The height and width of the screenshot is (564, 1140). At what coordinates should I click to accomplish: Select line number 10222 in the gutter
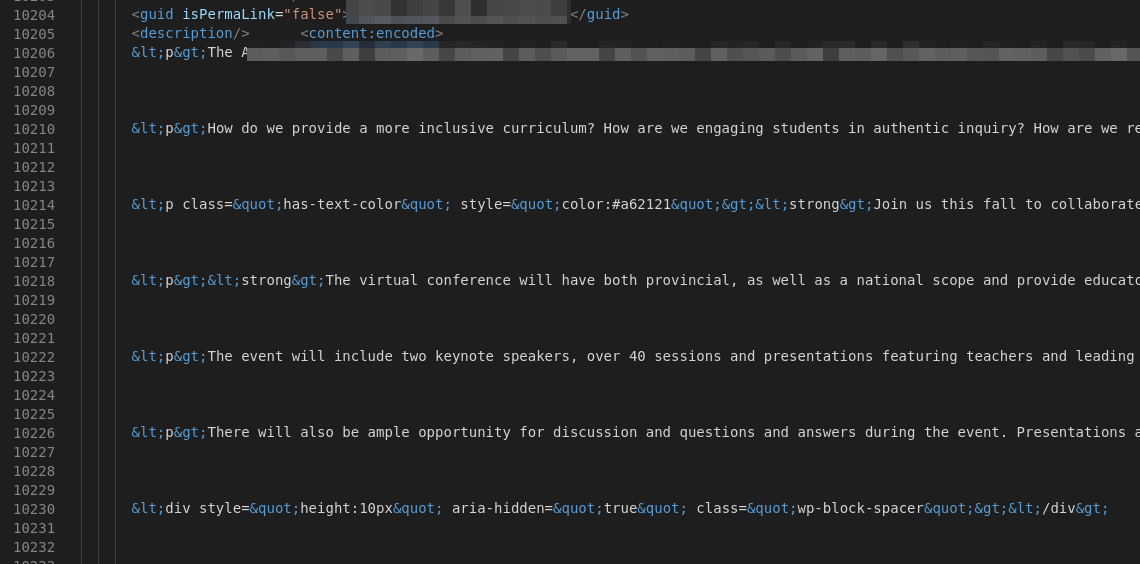coord(33,357)
